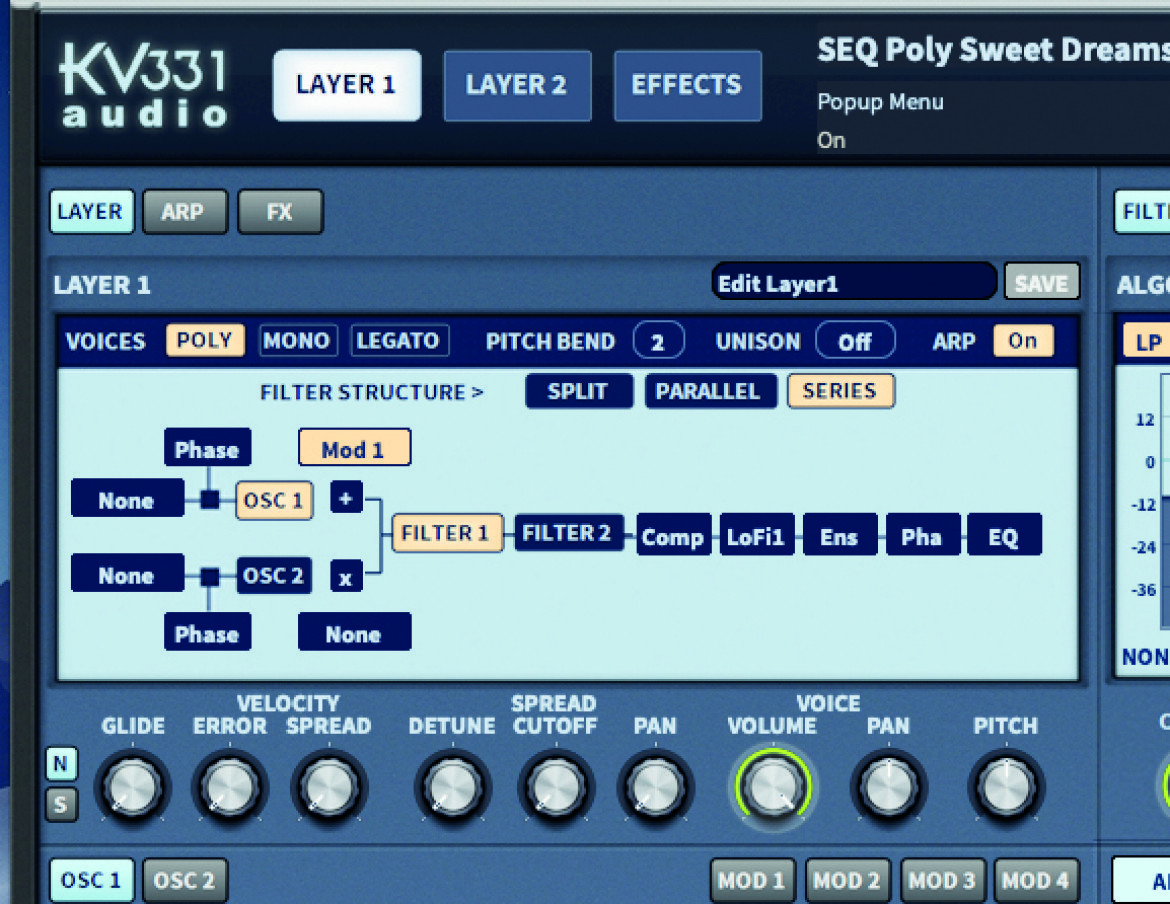Screen dimensions: 1170x904
Task: Select POLY voices mode
Action: (204, 340)
